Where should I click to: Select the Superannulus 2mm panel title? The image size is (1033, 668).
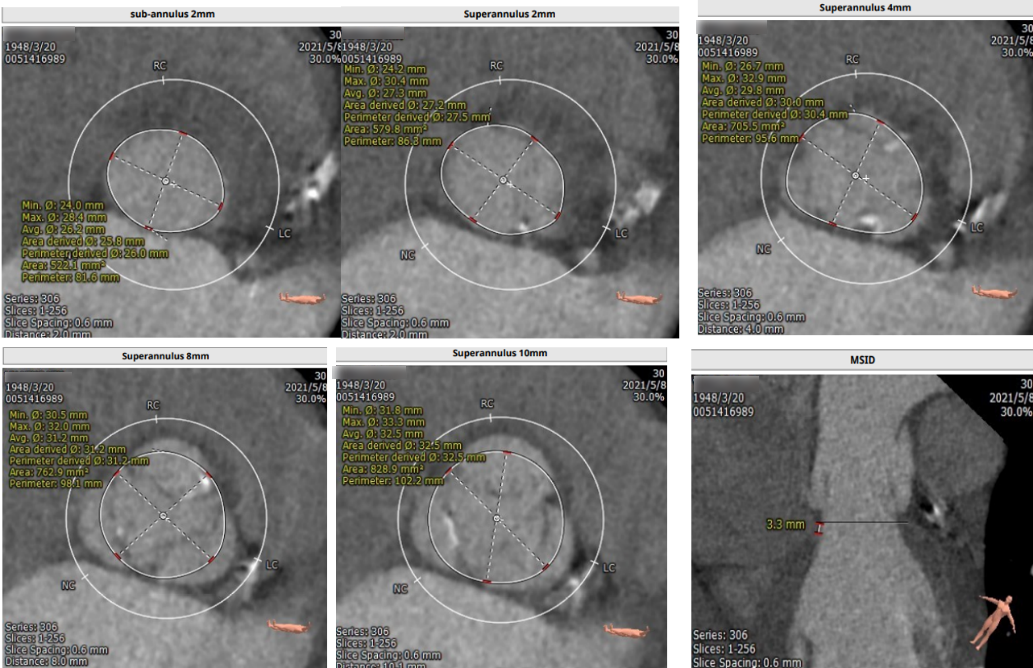[509, 14]
